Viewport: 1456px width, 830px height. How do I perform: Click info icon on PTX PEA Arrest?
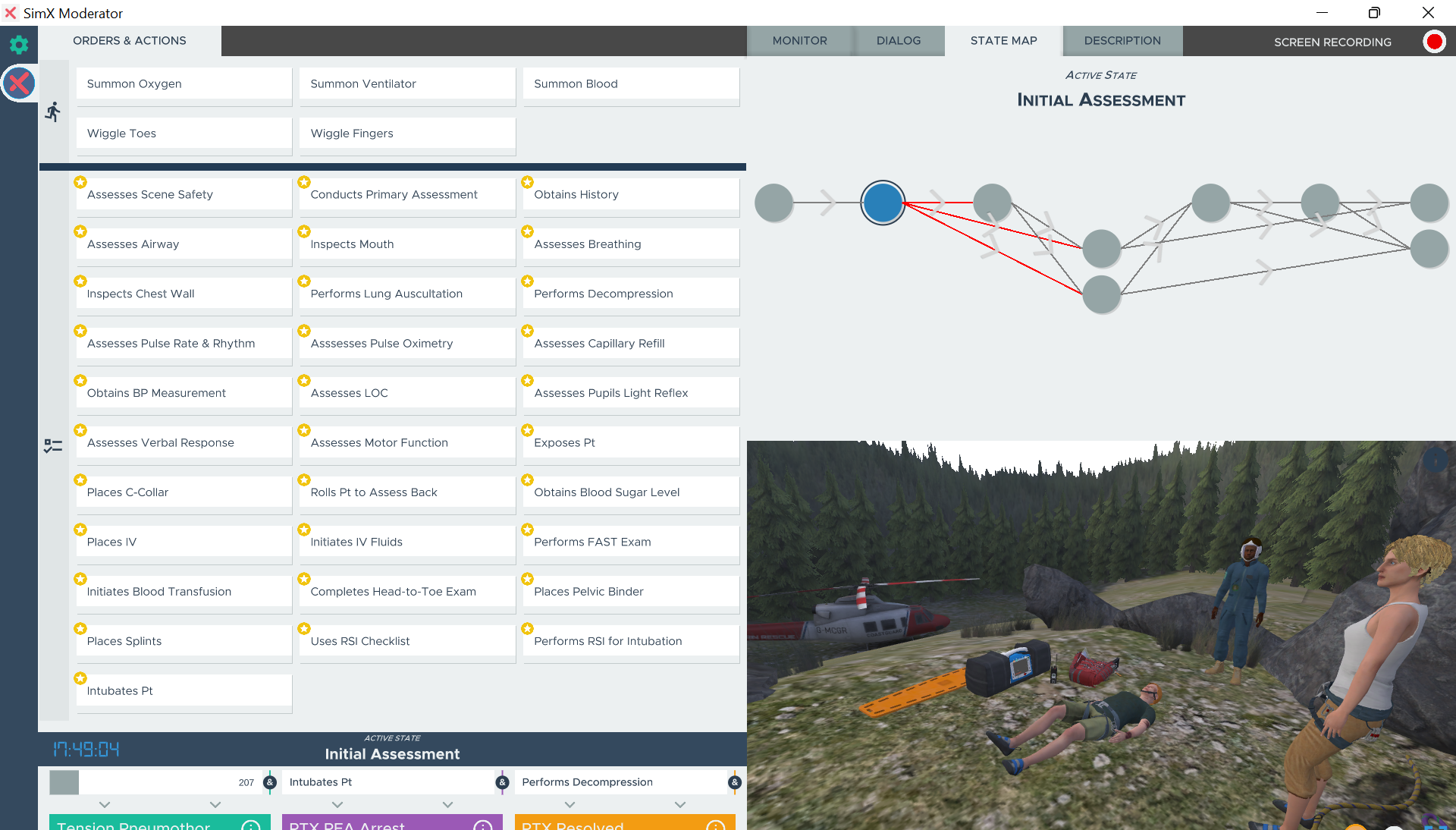click(482, 825)
